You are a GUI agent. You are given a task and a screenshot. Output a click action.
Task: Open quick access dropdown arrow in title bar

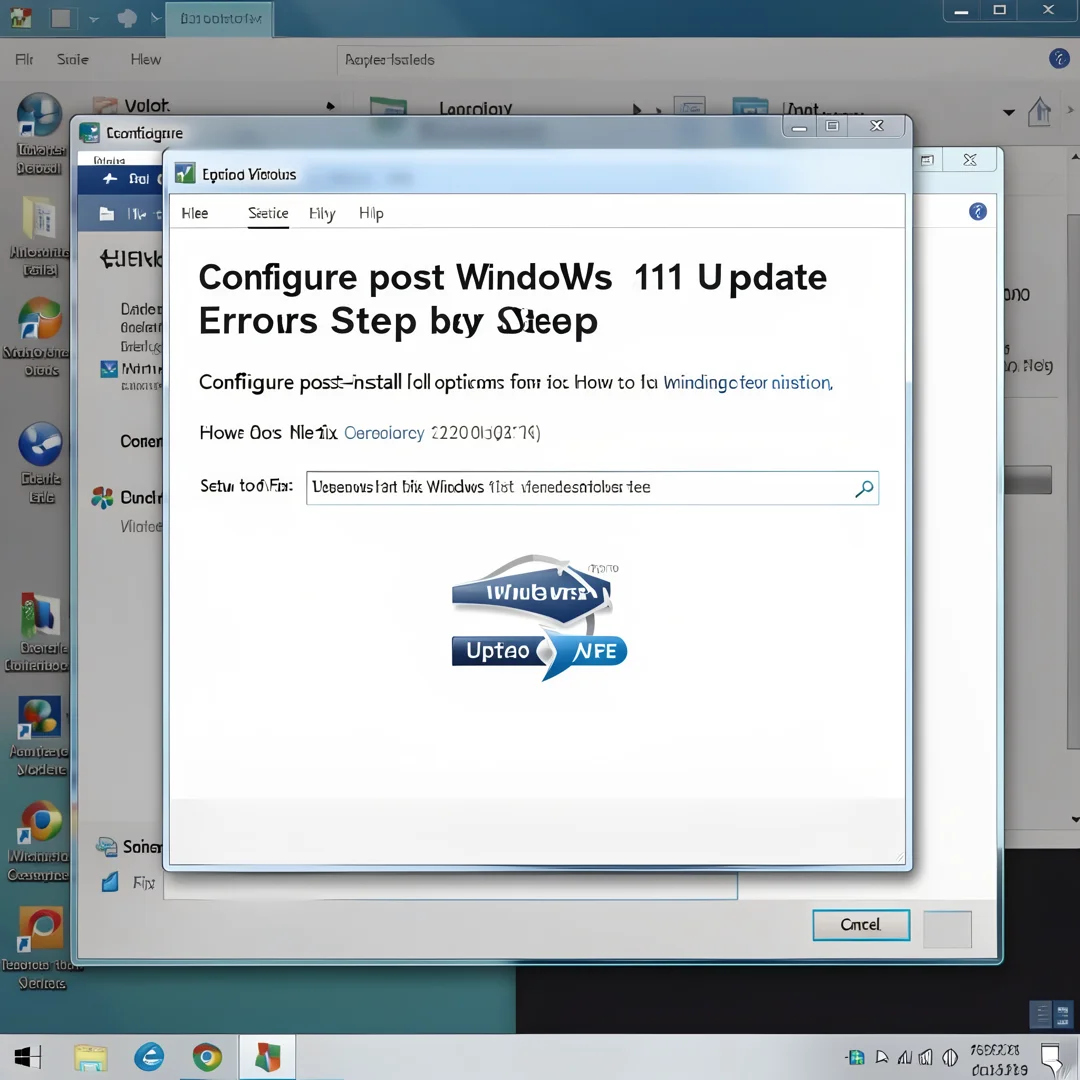[94, 19]
